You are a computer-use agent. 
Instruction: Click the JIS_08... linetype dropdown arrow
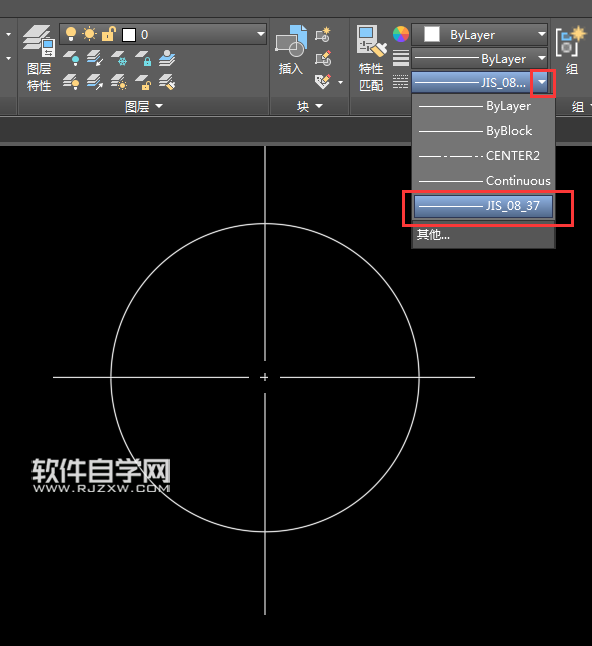click(542, 82)
